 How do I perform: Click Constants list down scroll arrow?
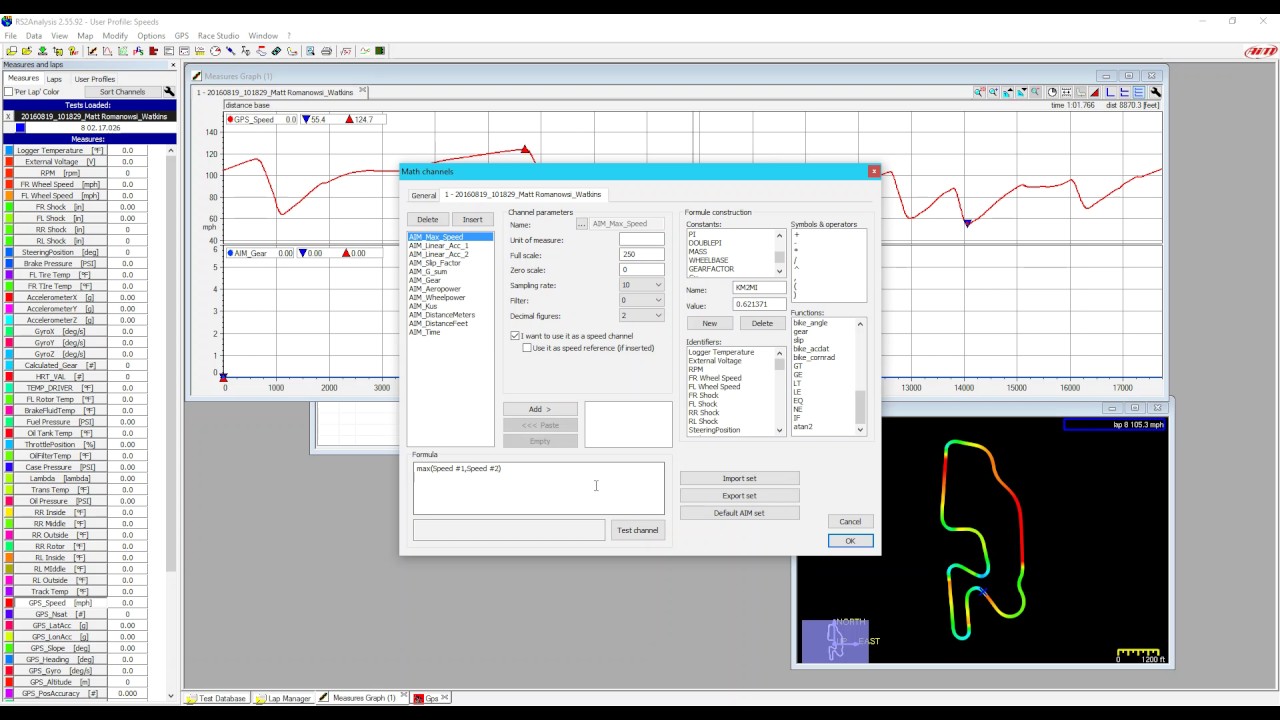(779, 271)
